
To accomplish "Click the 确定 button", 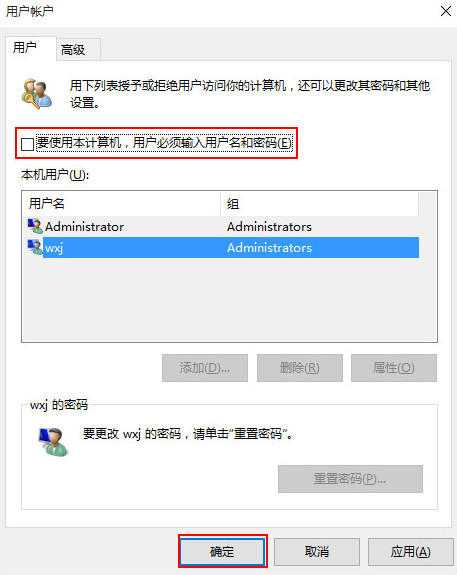I will (x=222, y=552).
